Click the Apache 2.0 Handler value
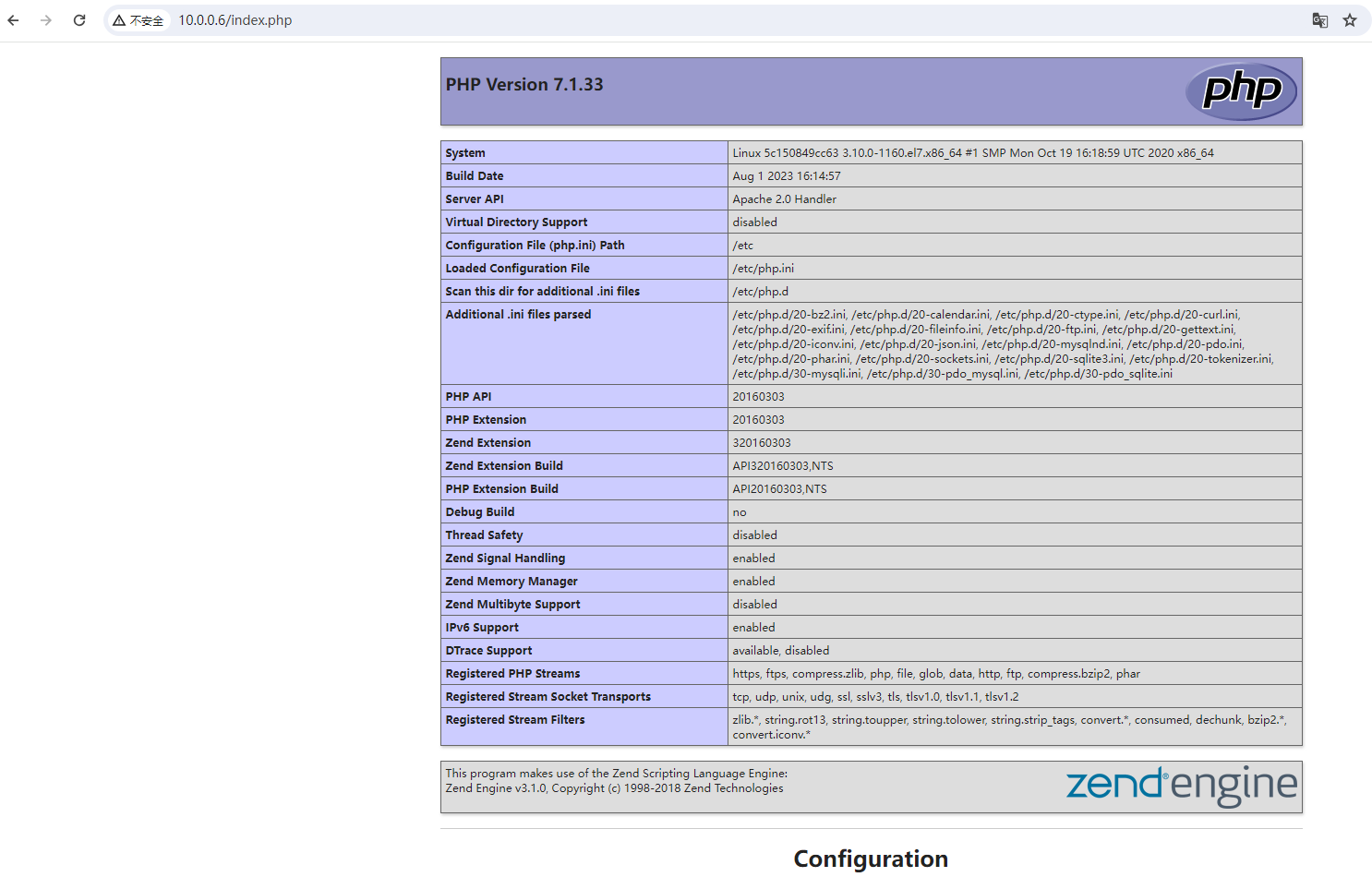Viewport: 1372px width, 877px height. (x=785, y=199)
